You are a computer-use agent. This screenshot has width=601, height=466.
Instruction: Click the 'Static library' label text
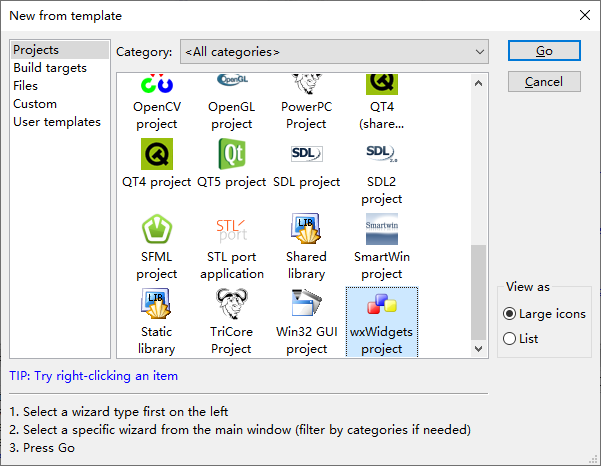(x=156, y=340)
